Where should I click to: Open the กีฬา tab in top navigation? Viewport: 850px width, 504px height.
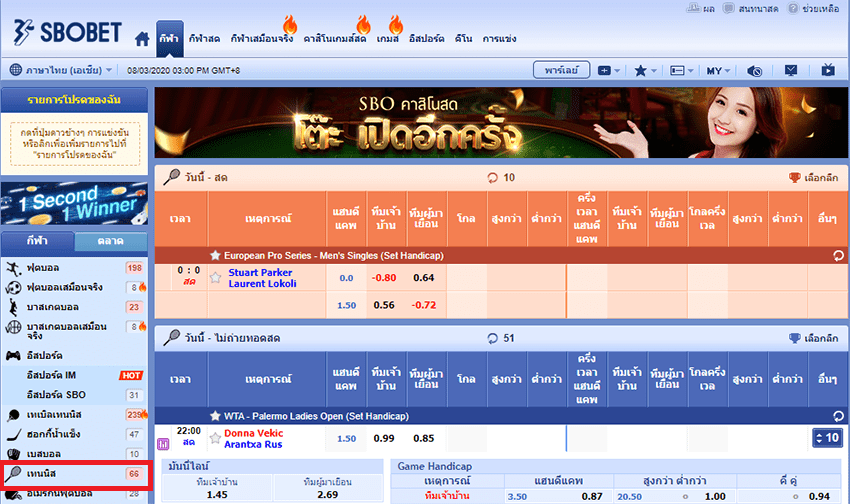click(x=169, y=38)
